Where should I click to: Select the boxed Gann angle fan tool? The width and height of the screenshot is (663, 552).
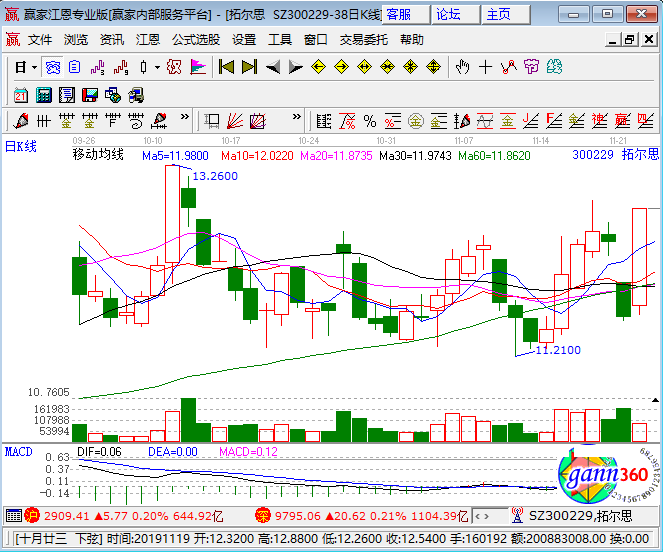pyautogui.click(x=258, y=121)
